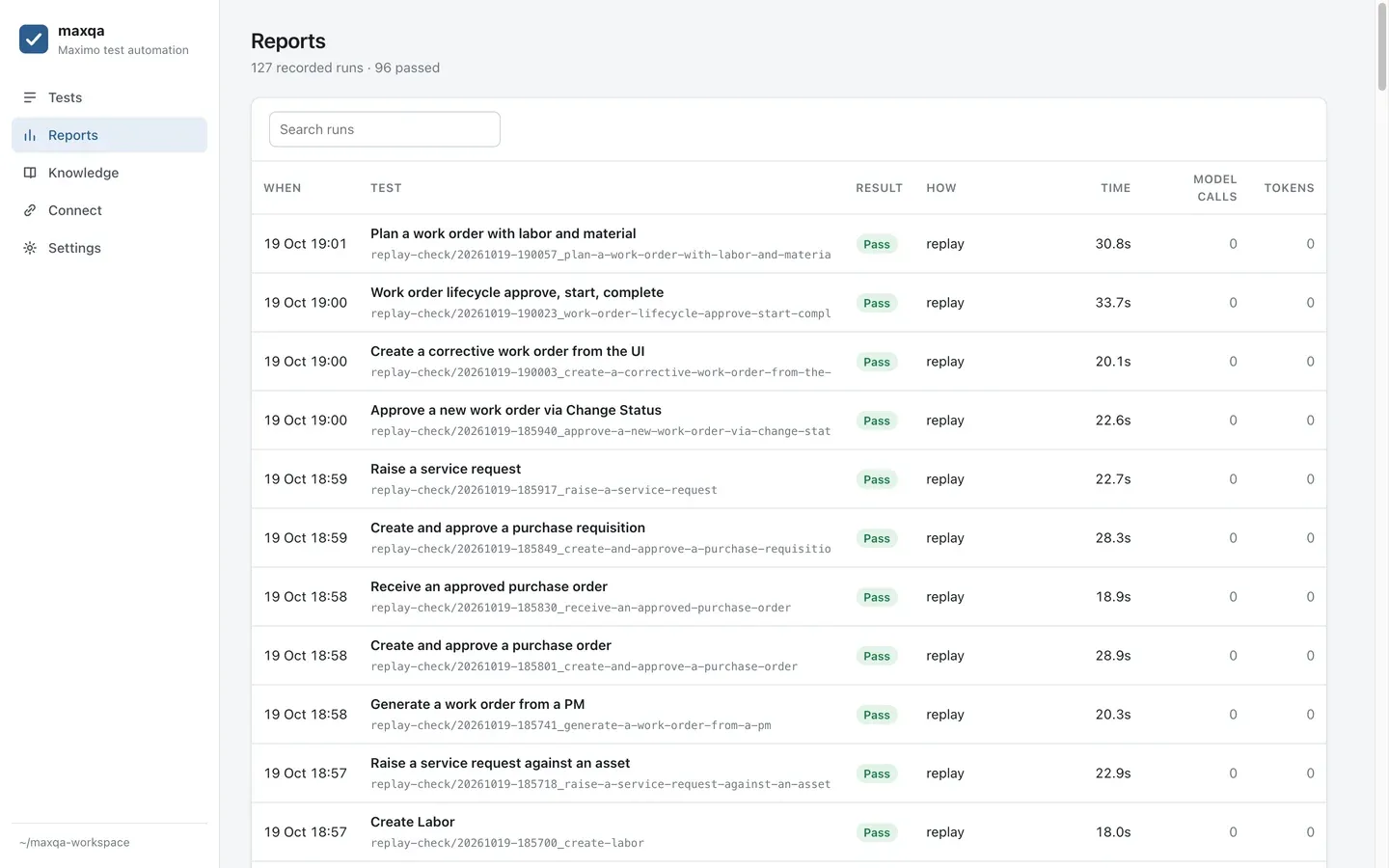Click the vertical page scrollbar
The width and height of the screenshot is (1389, 868).
tap(1381, 48)
